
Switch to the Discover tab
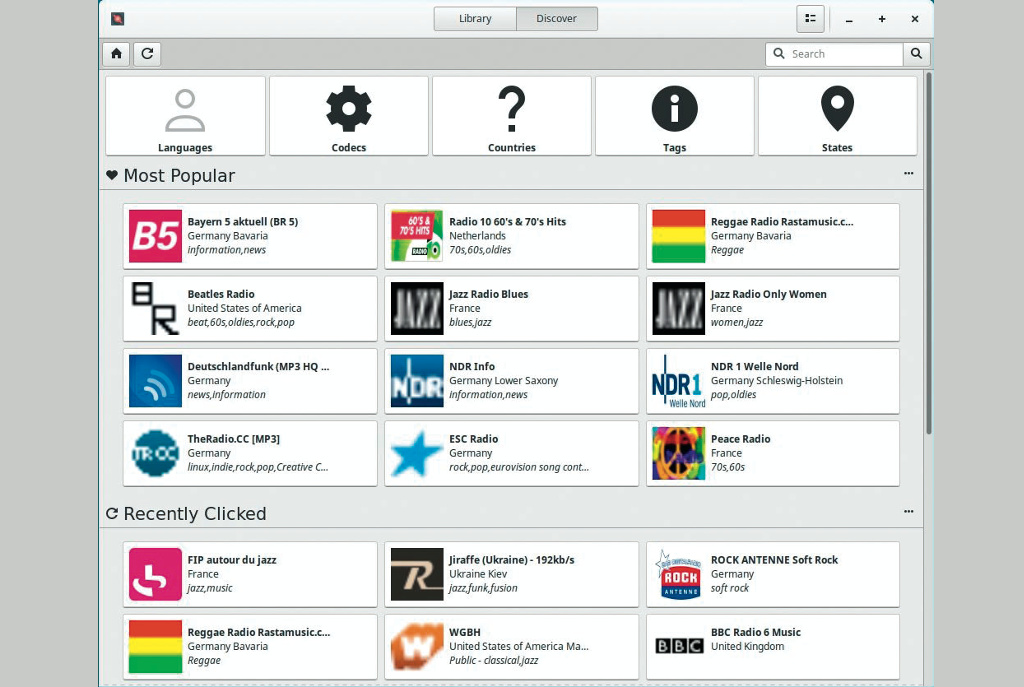[556, 18]
